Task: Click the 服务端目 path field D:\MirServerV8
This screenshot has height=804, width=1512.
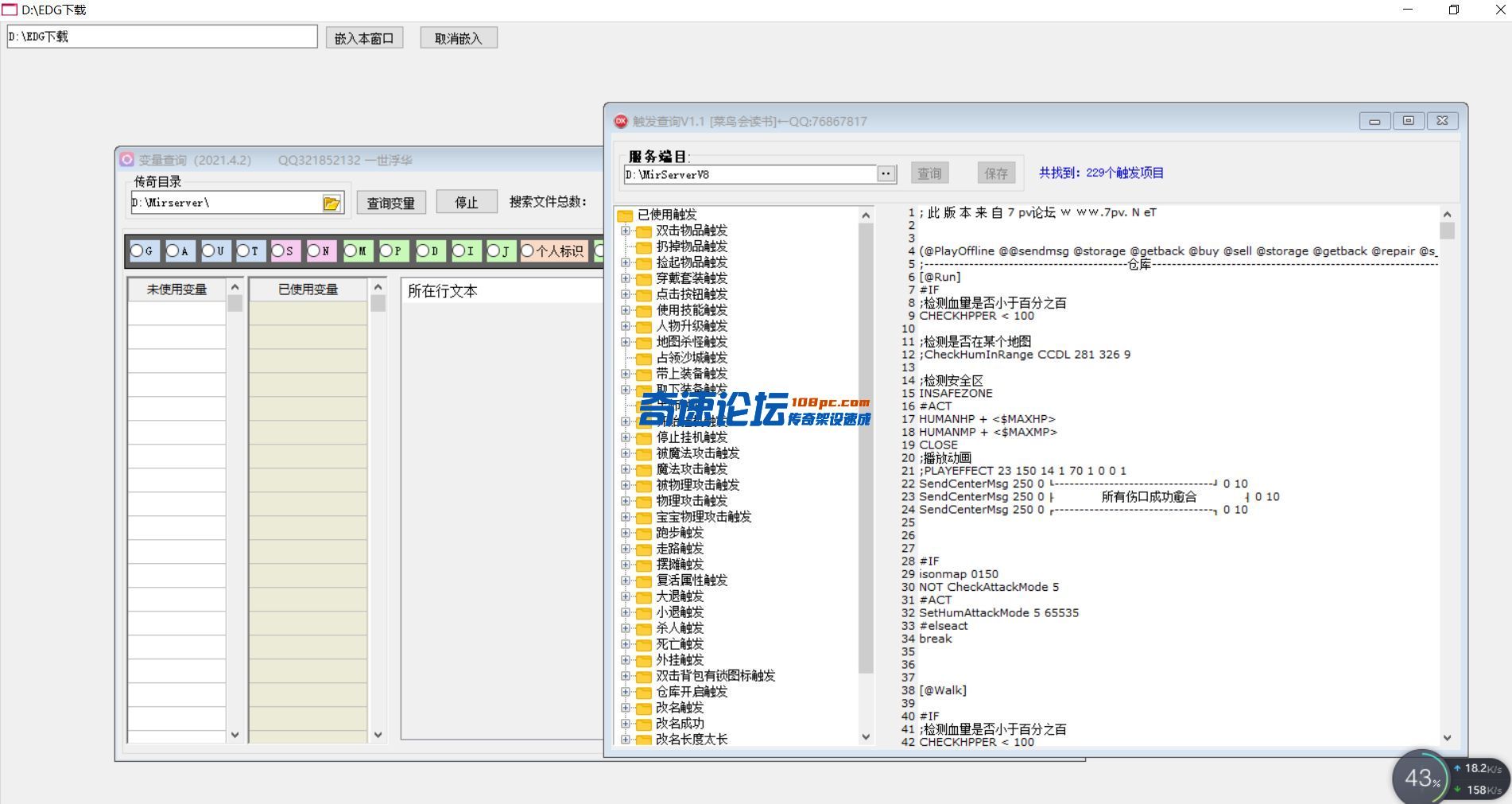Action: click(x=750, y=174)
